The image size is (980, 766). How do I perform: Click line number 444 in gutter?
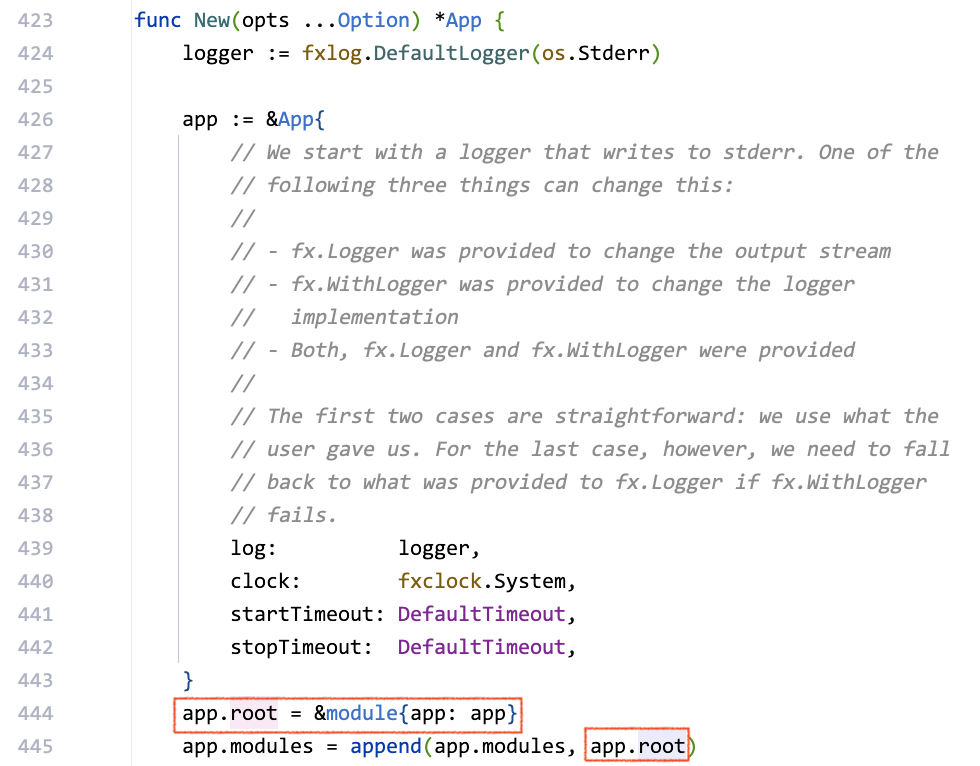point(35,714)
